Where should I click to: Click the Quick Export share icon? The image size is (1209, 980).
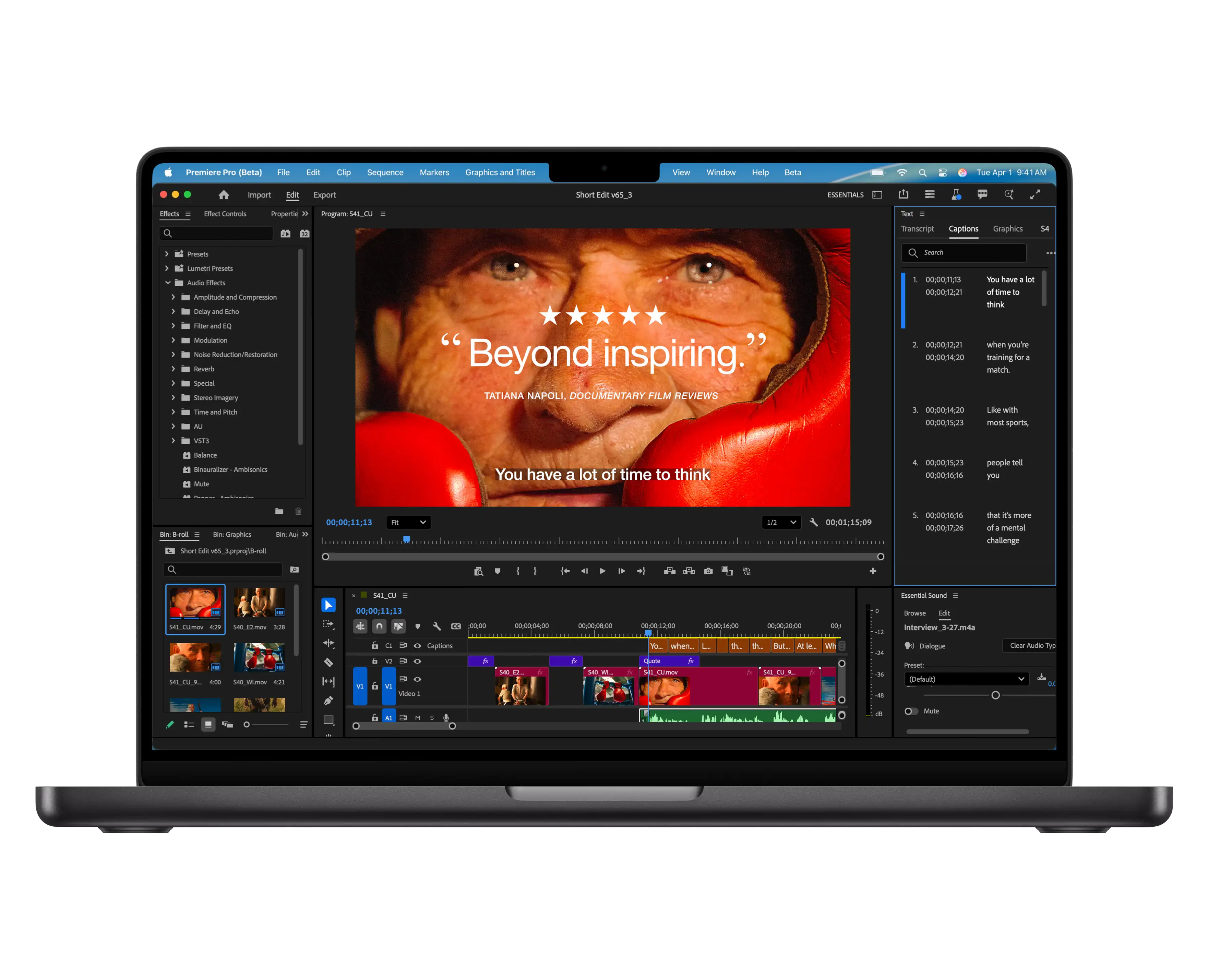tap(903, 194)
